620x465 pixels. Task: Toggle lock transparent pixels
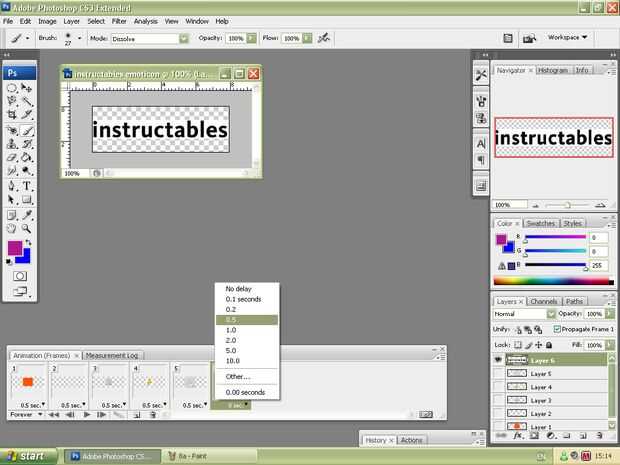click(x=518, y=345)
